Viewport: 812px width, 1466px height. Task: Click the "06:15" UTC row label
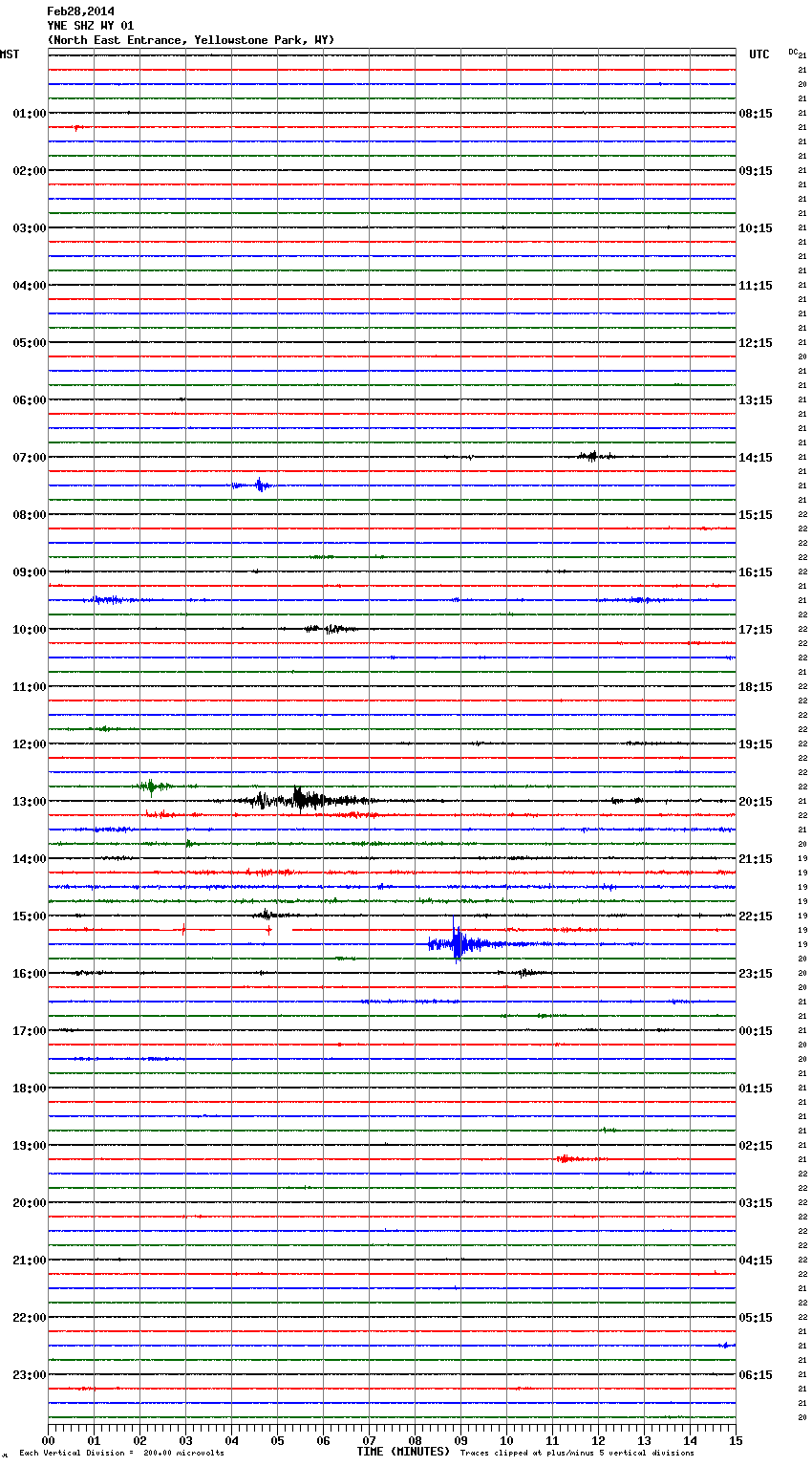(x=756, y=1375)
